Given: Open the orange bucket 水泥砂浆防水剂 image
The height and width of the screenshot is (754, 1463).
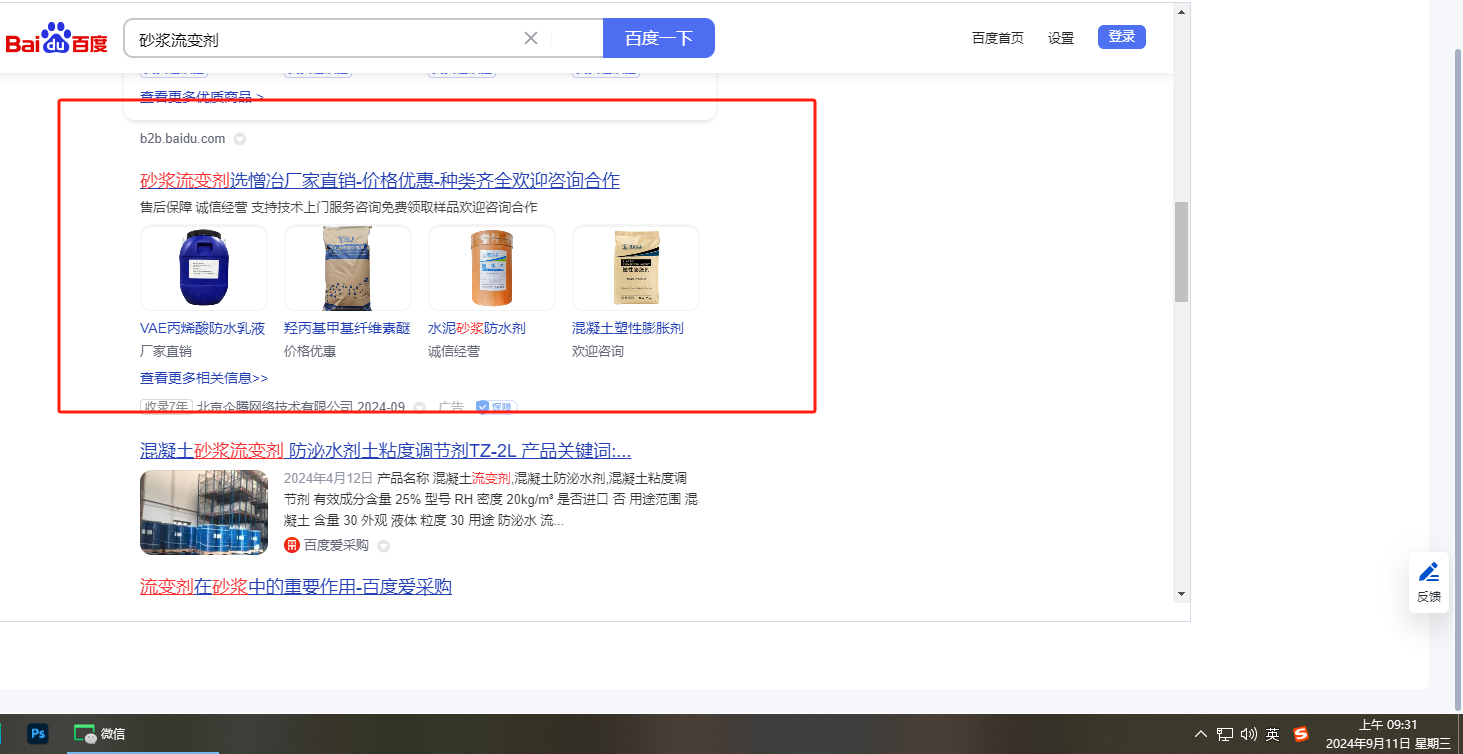Looking at the screenshot, I should [492, 267].
